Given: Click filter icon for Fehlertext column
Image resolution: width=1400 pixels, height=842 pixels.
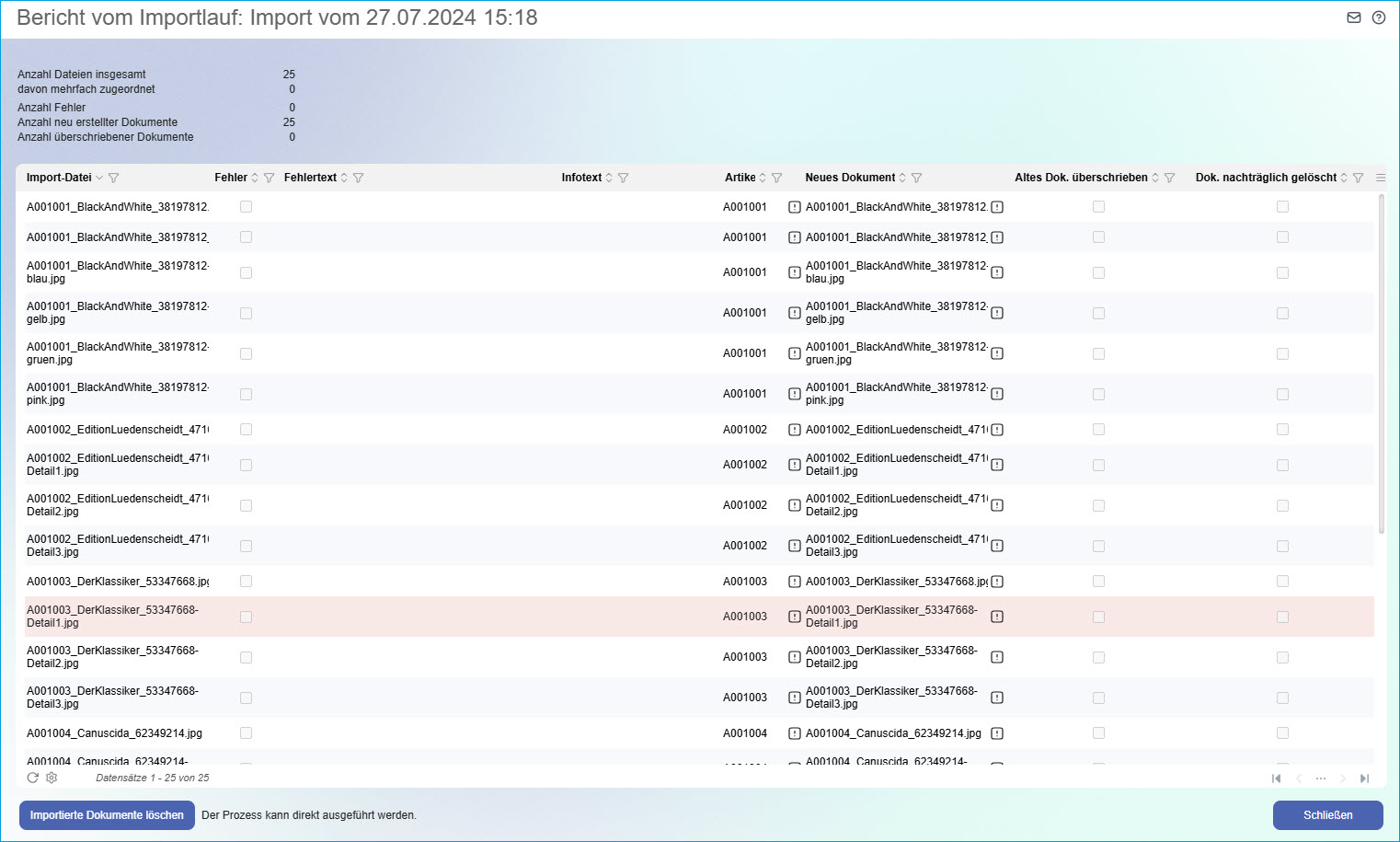Looking at the screenshot, I should coord(358,178).
